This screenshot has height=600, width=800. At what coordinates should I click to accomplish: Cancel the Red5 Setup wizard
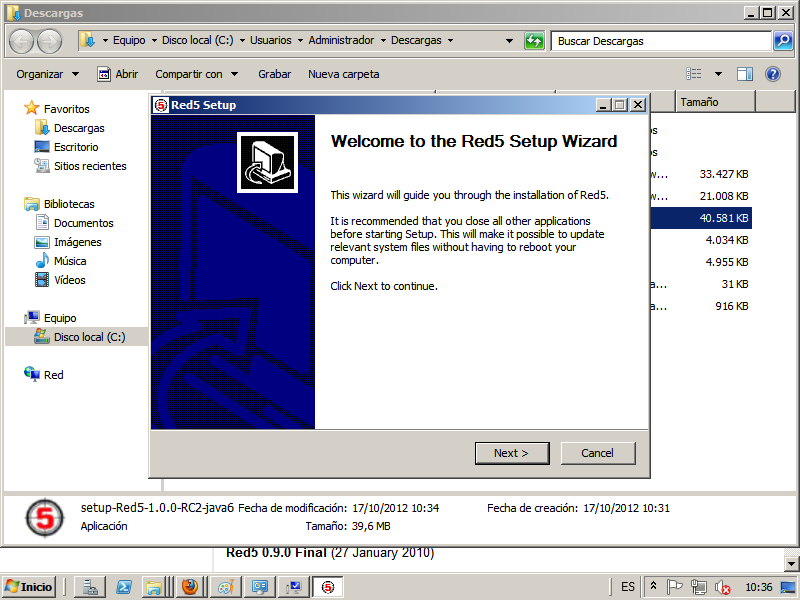(x=598, y=453)
